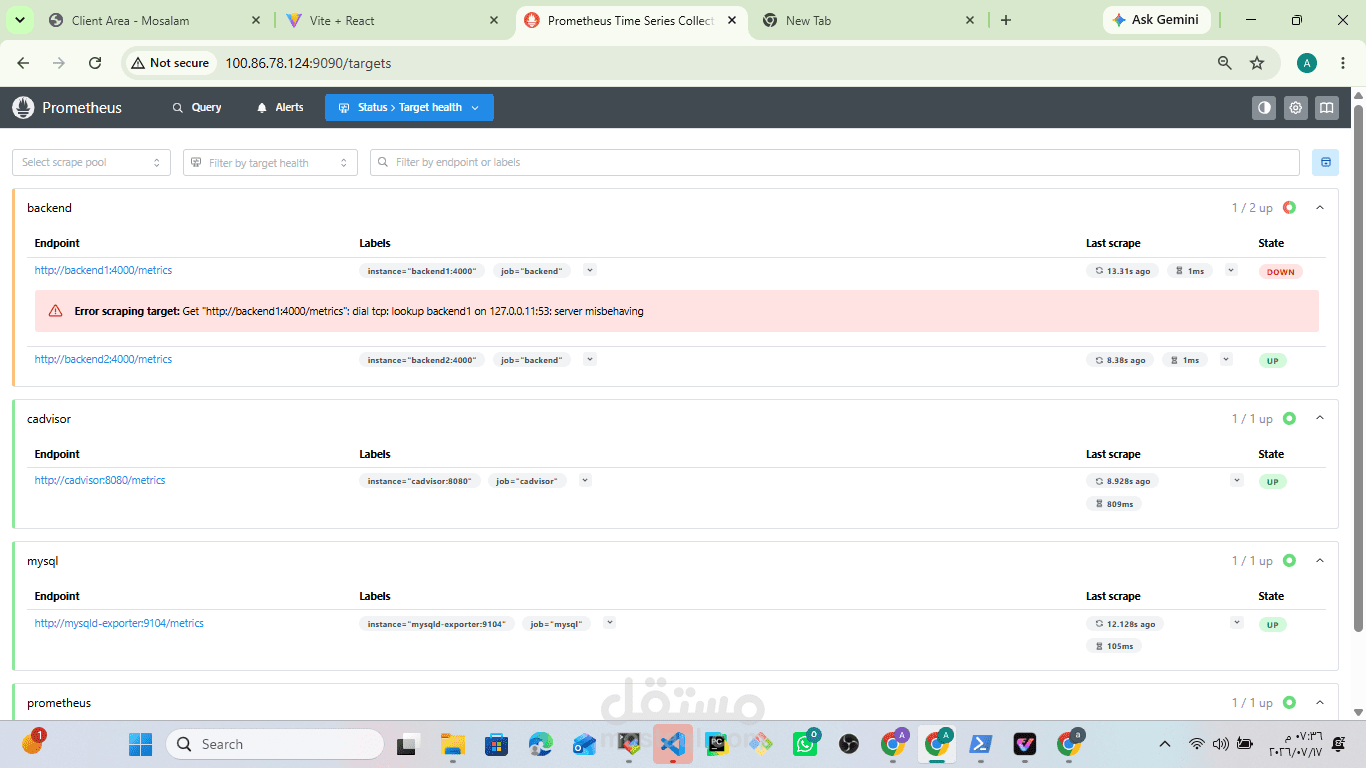The image size is (1366, 768).
Task: Open the Alerts page
Action: [280, 108]
